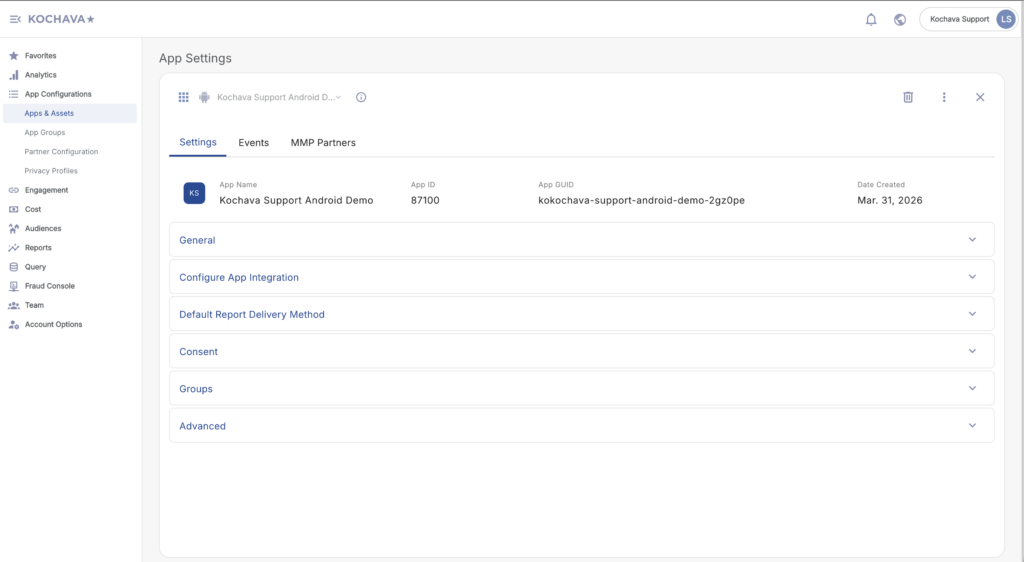Image resolution: width=1024 pixels, height=562 pixels.
Task: Open the app grid switcher icon
Action: (x=184, y=97)
